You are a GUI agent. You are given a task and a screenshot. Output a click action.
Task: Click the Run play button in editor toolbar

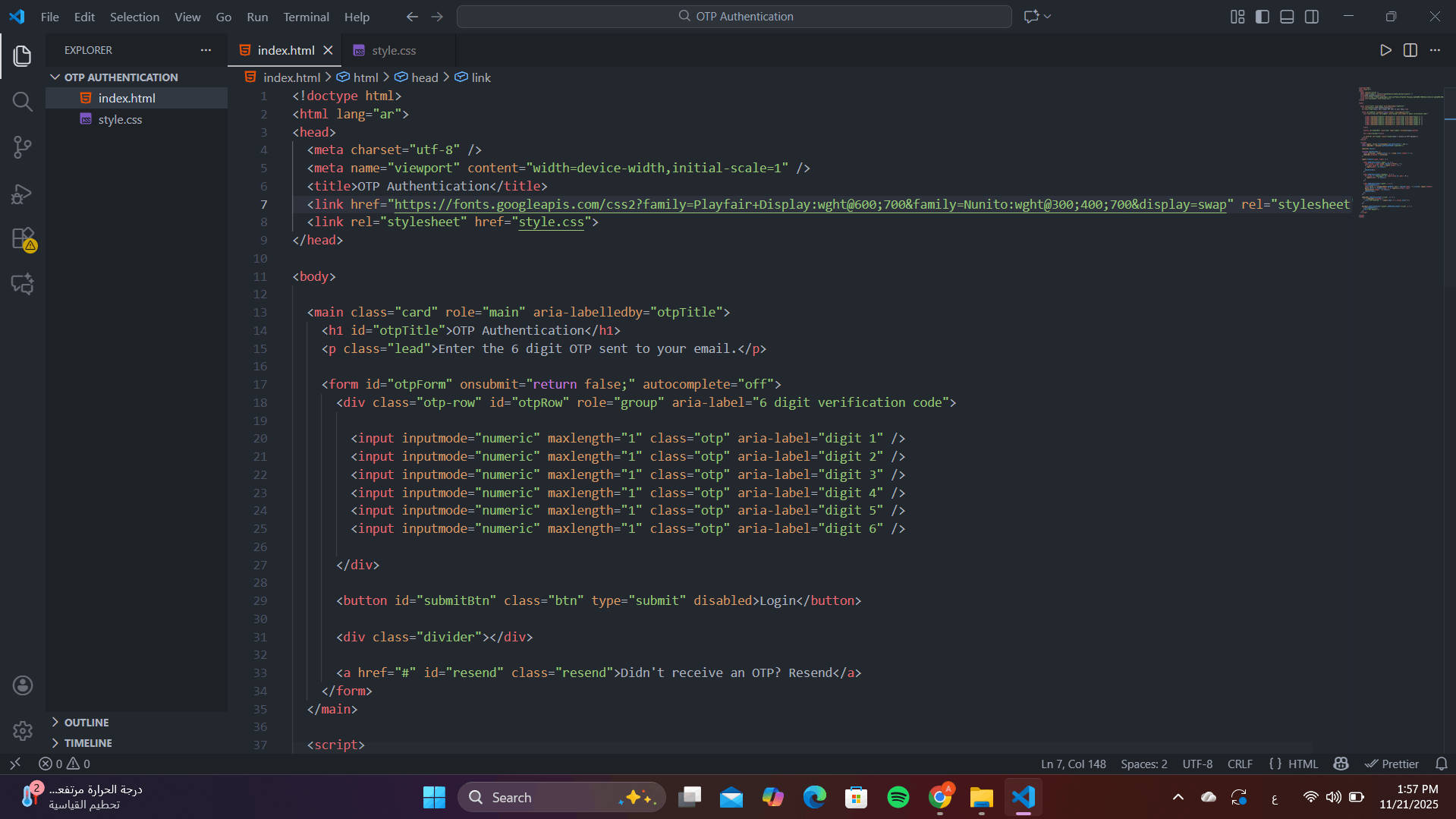pyautogui.click(x=1385, y=50)
